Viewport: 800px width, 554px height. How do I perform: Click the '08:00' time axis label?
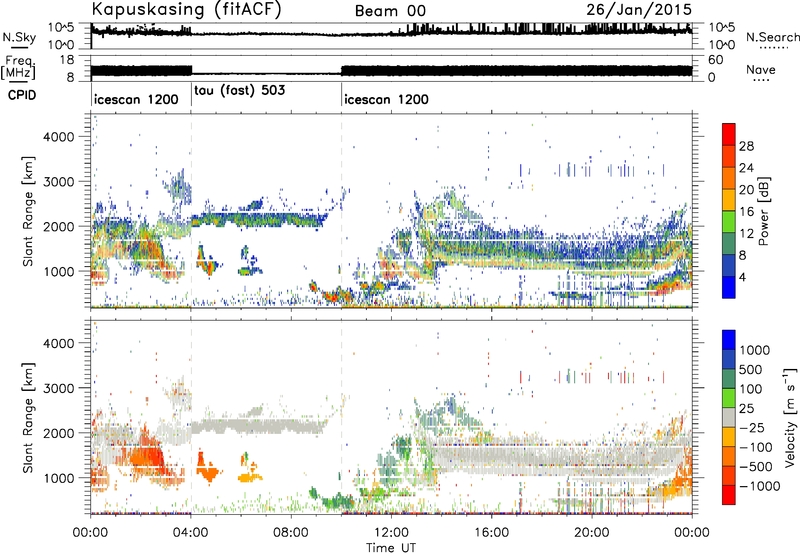coord(291,533)
